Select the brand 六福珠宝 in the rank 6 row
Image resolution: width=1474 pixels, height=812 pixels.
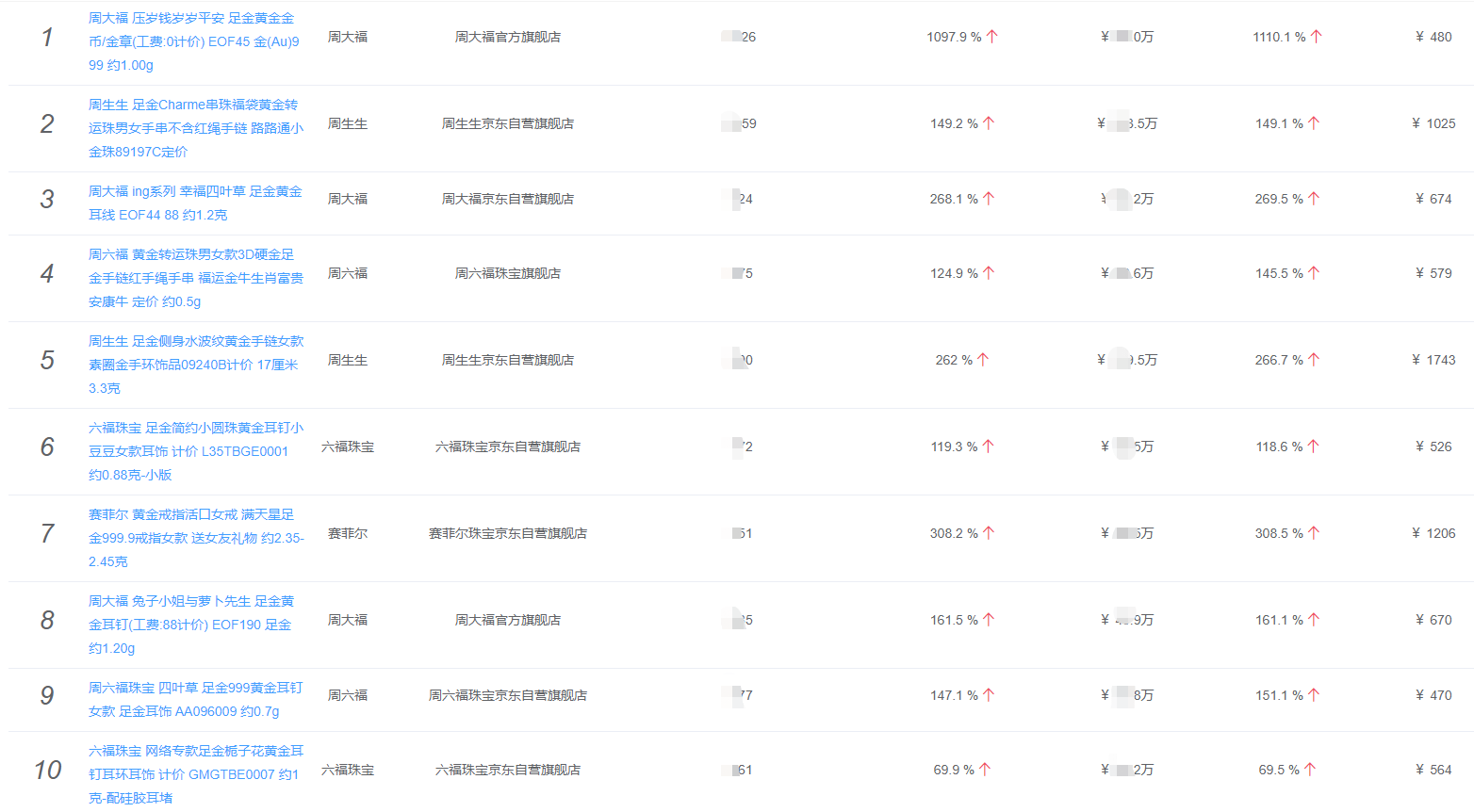point(348,447)
